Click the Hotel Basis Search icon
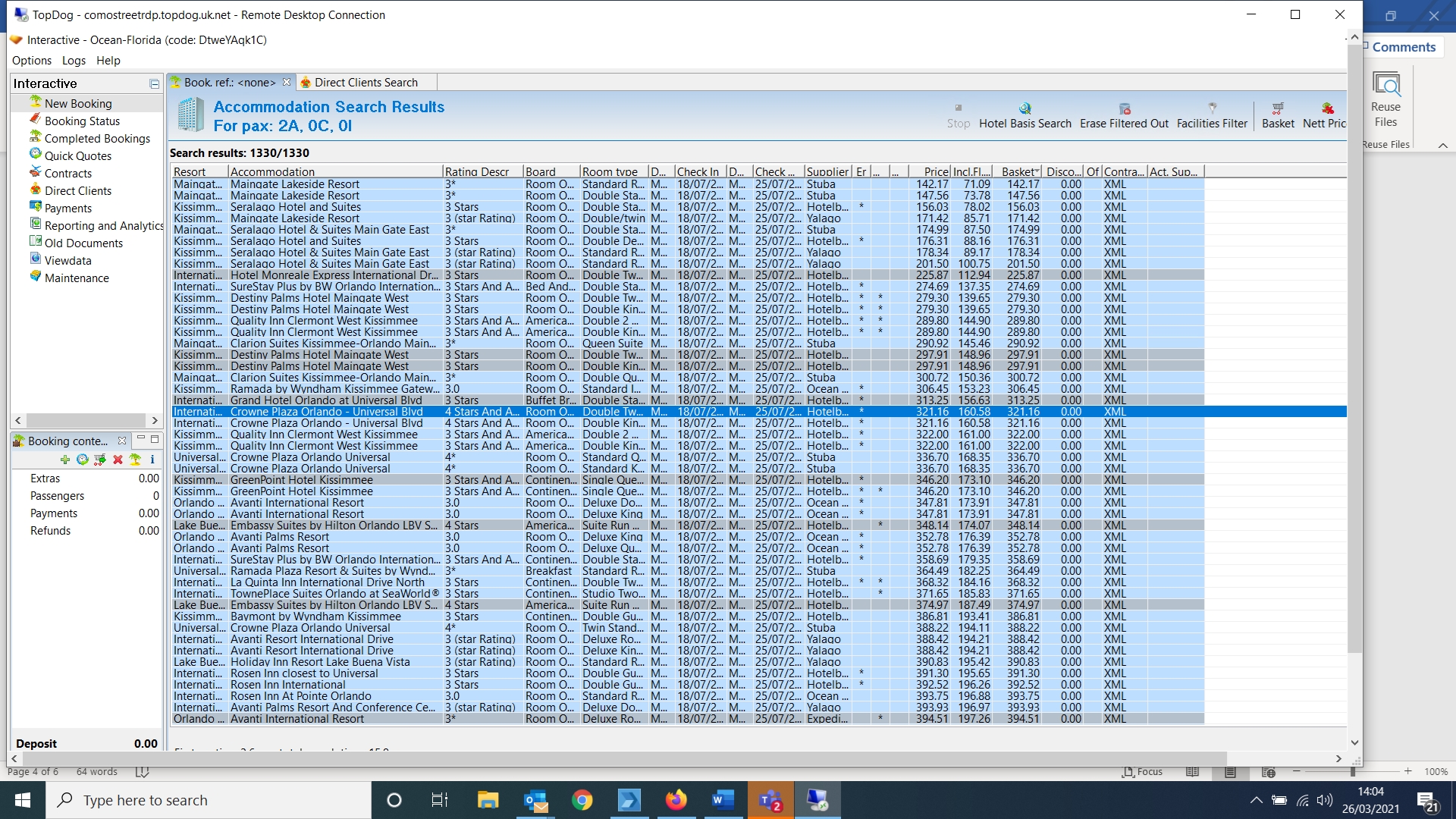Viewport: 1456px width, 819px height. [x=1025, y=108]
